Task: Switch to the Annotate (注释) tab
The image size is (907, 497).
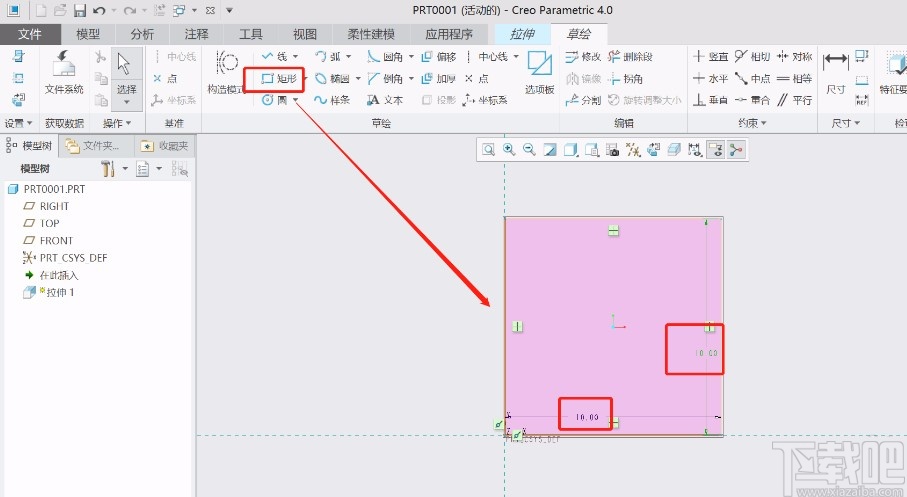Action: 197,34
